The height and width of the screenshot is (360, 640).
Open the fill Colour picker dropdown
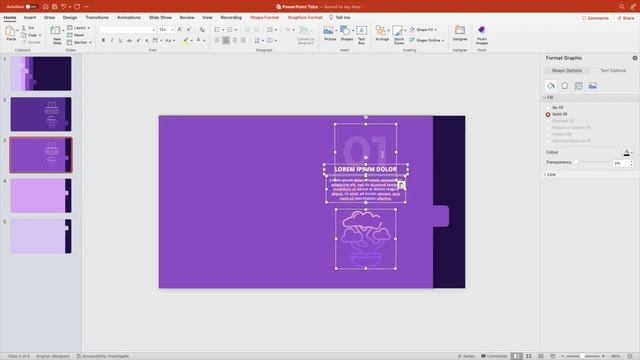[628, 152]
